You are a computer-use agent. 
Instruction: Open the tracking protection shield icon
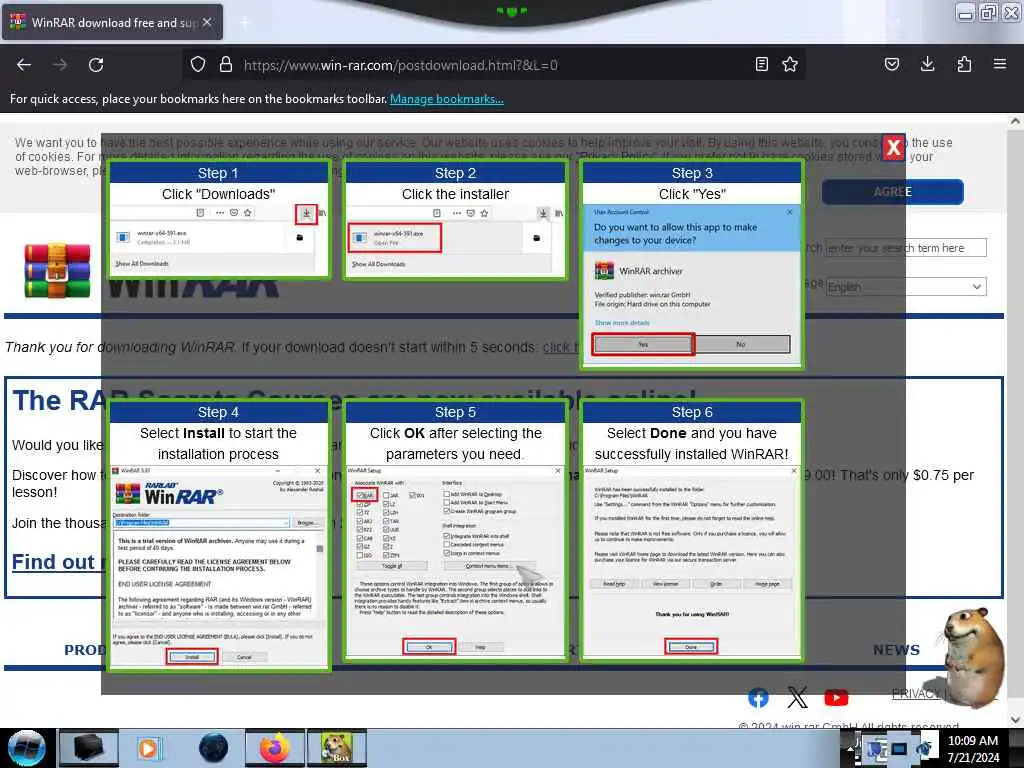coord(198,65)
